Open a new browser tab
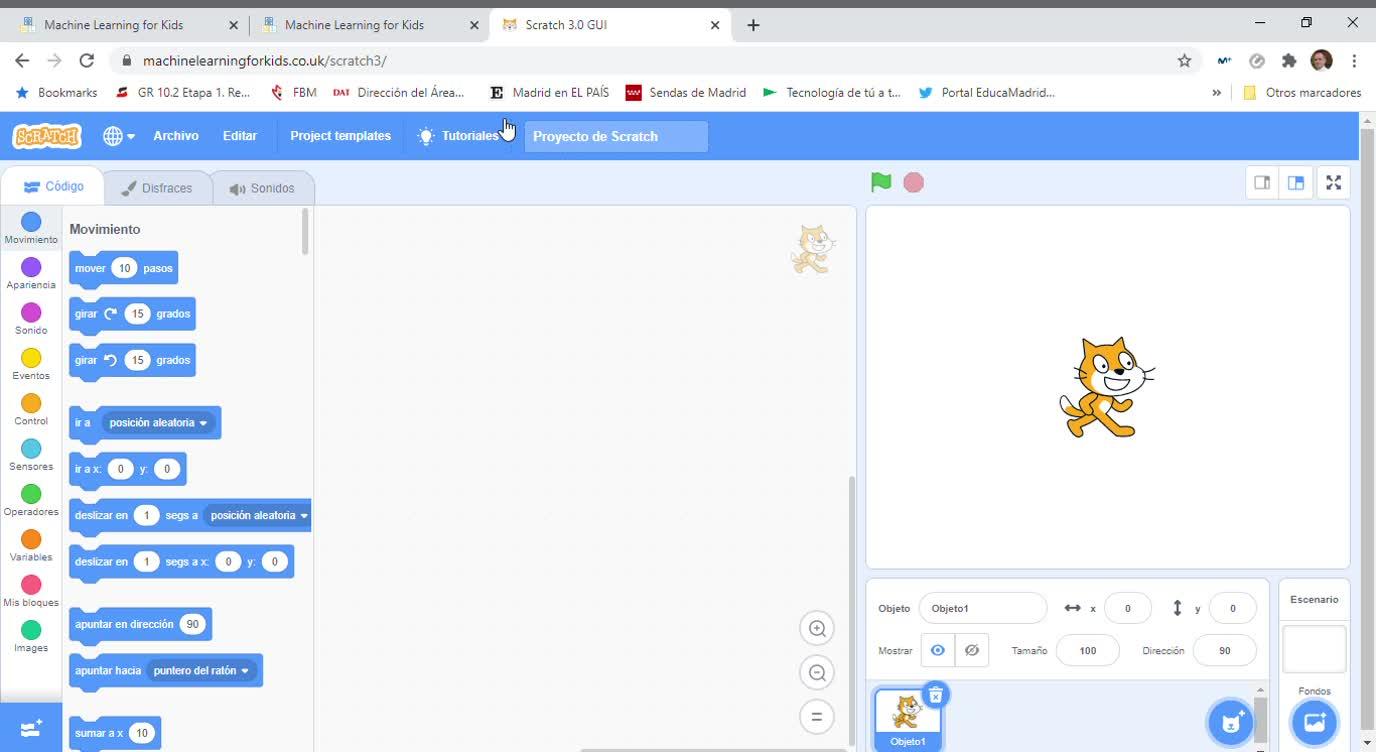Image resolution: width=1376 pixels, height=752 pixels. click(753, 25)
